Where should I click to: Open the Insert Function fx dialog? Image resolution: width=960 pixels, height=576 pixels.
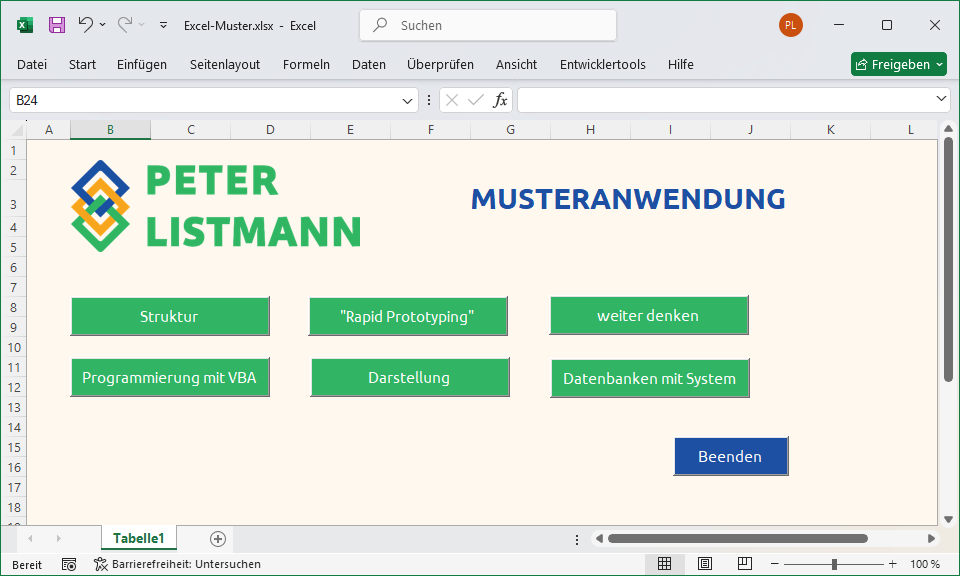[x=499, y=100]
